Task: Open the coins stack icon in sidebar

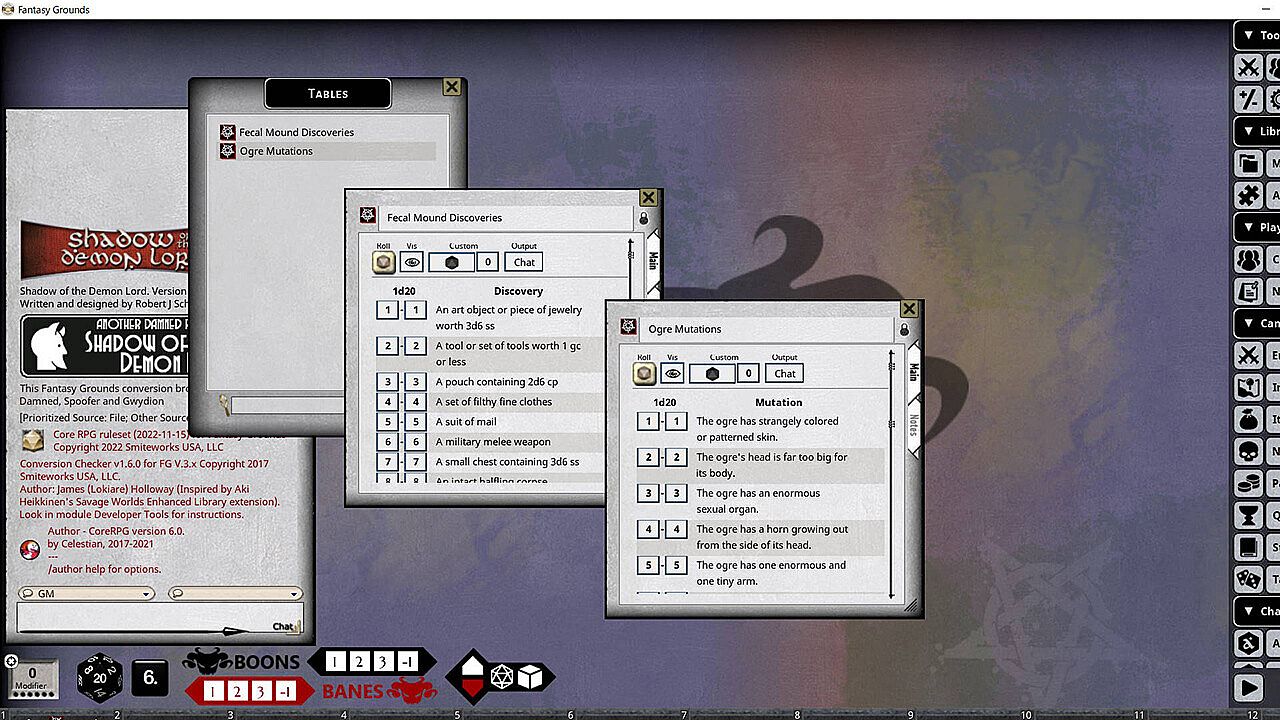Action: (1248, 483)
